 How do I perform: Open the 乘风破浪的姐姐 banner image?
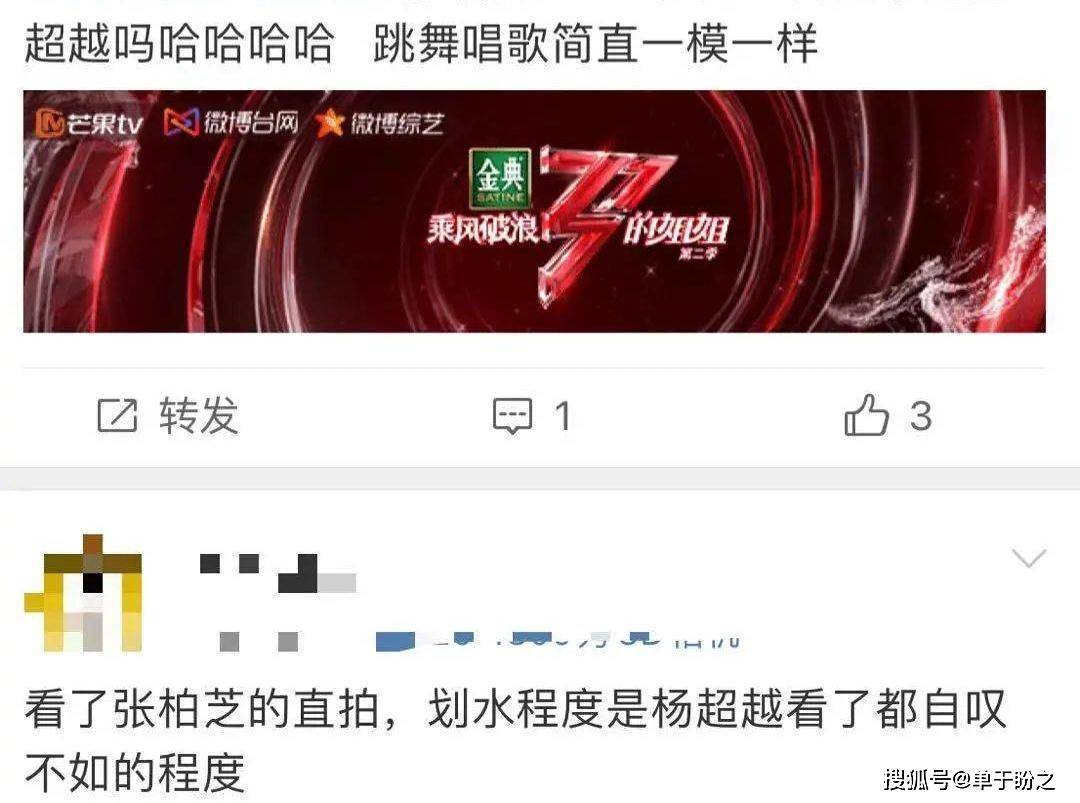pyautogui.click(x=534, y=211)
